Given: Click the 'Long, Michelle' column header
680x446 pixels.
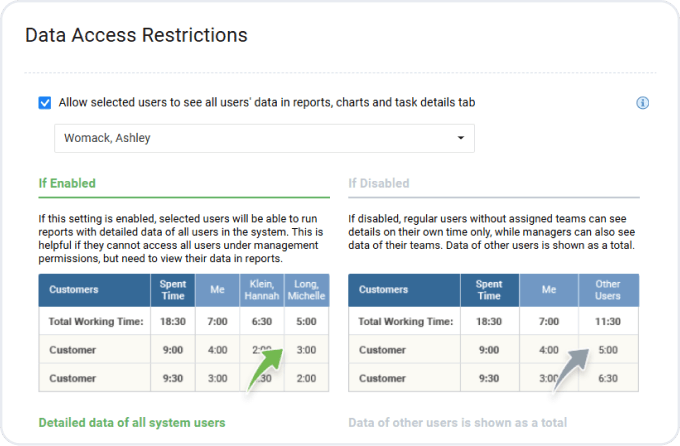Looking at the screenshot, I should click(306, 290).
